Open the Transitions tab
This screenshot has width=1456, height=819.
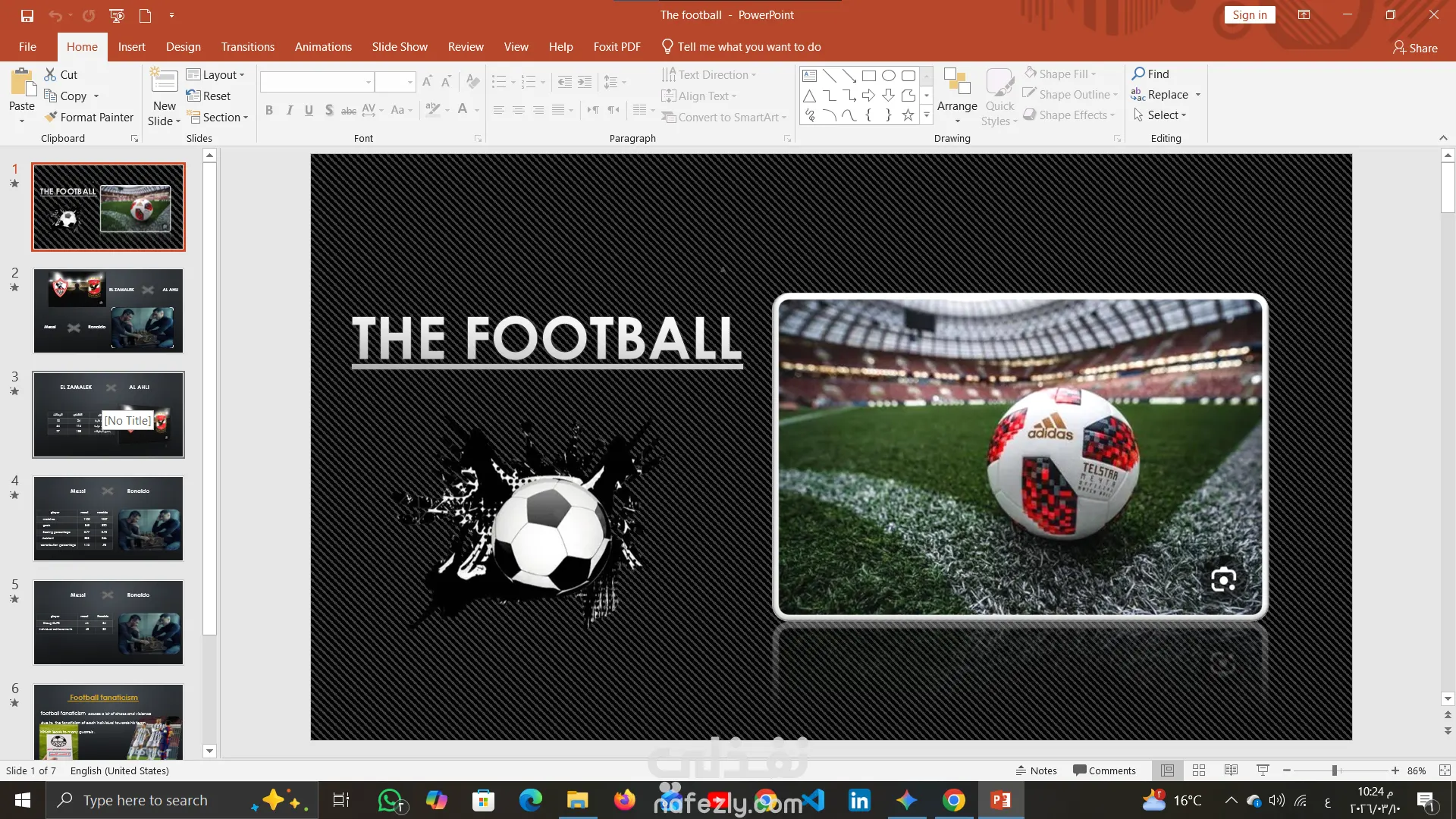click(247, 47)
